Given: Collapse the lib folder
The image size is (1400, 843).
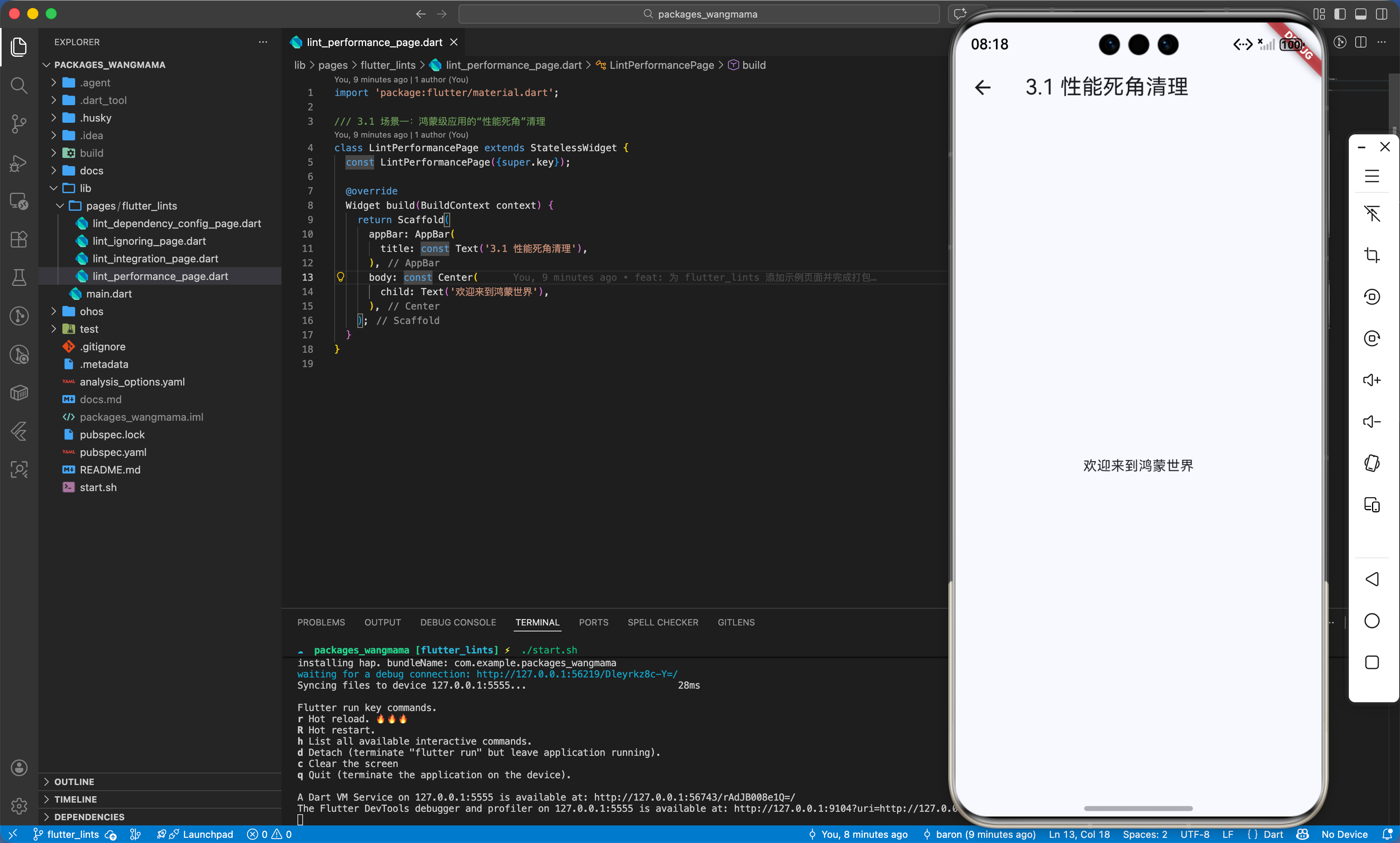Looking at the screenshot, I should click(85, 188).
